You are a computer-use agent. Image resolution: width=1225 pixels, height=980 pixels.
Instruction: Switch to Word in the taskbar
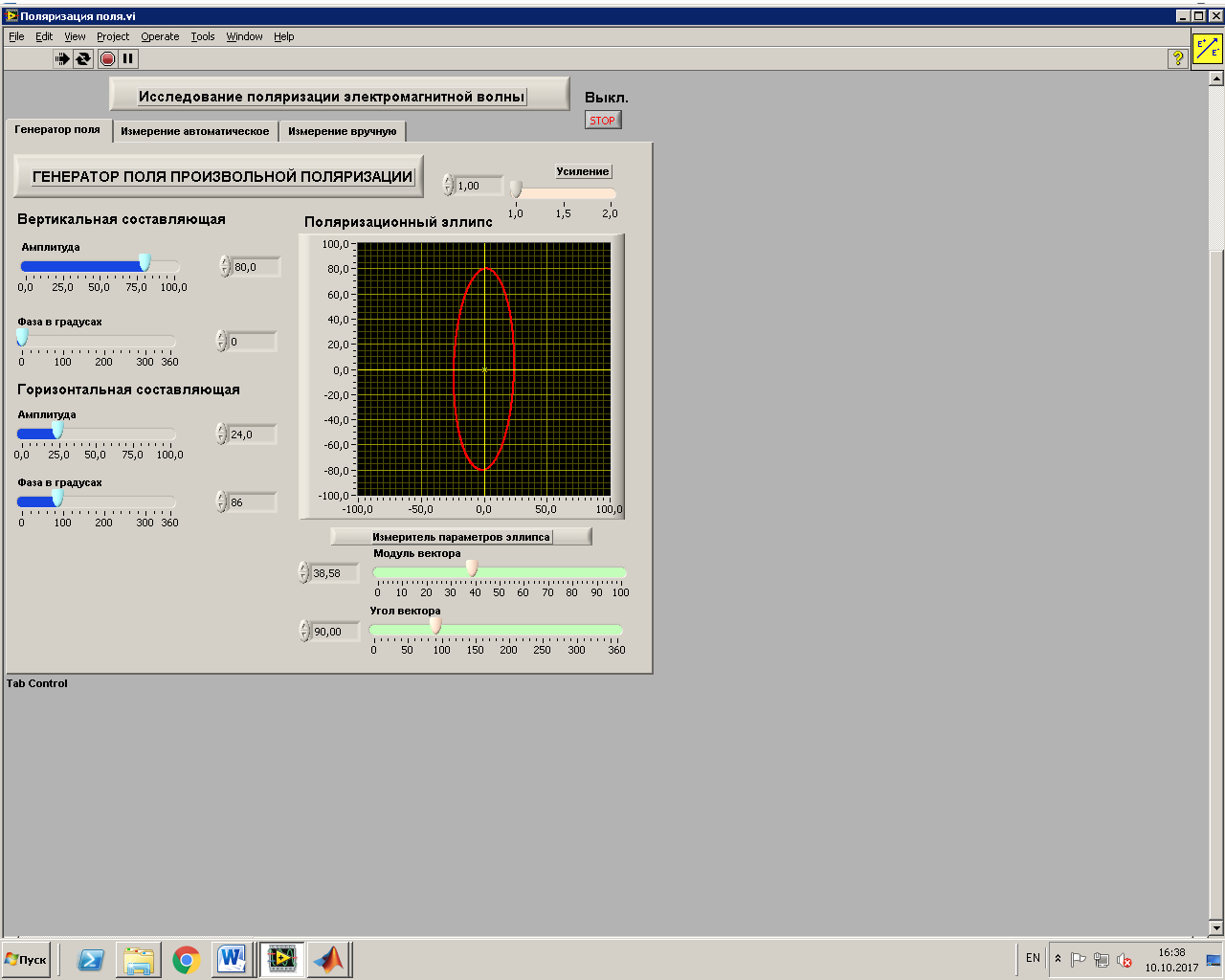pos(232,959)
